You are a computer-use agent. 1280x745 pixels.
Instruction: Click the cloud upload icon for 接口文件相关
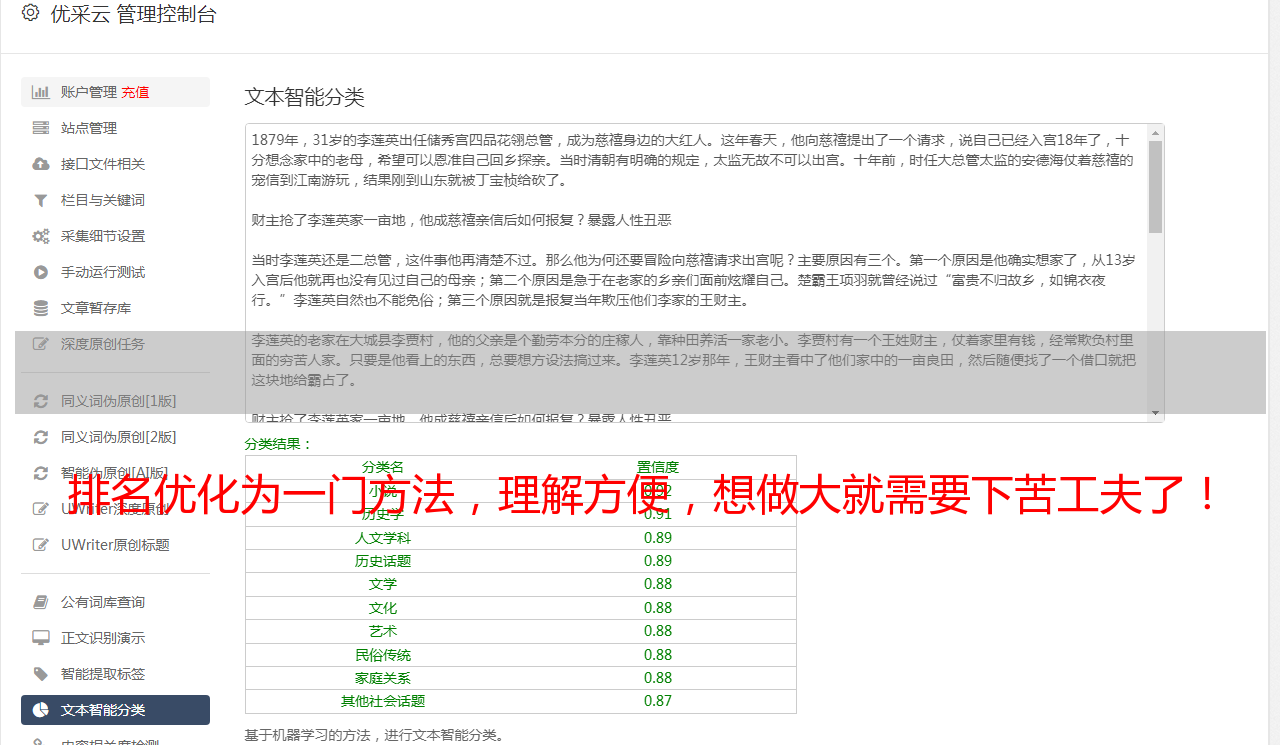pyautogui.click(x=41, y=164)
